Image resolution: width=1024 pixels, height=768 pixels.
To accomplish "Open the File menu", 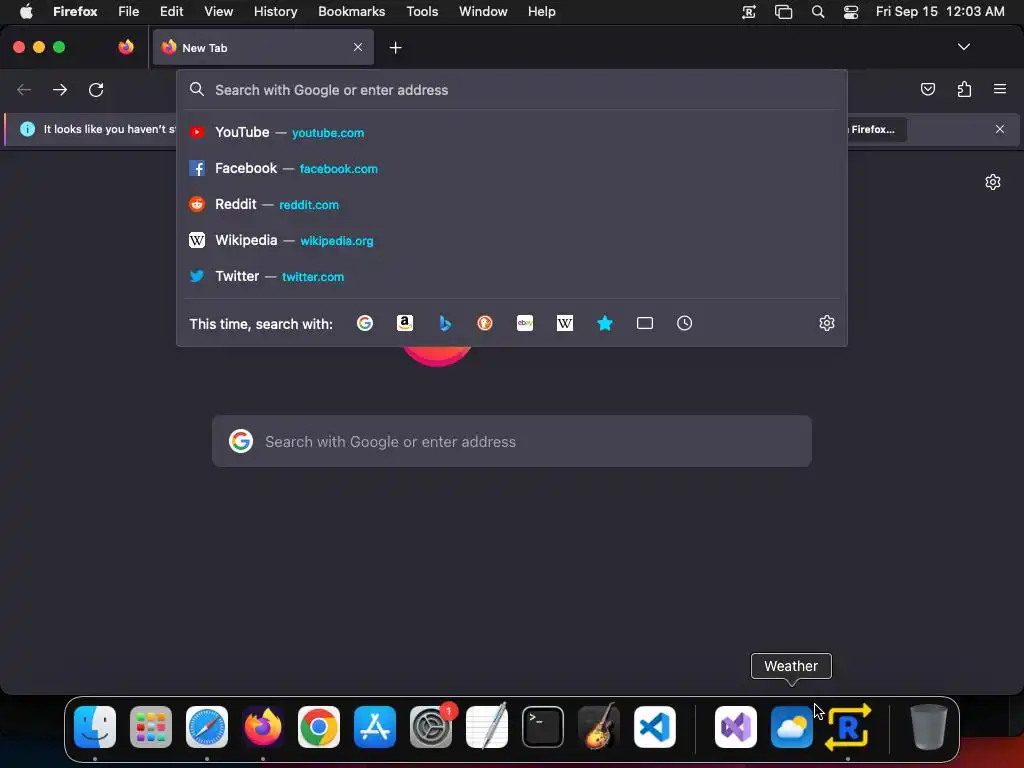I will click(x=129, y=12).
